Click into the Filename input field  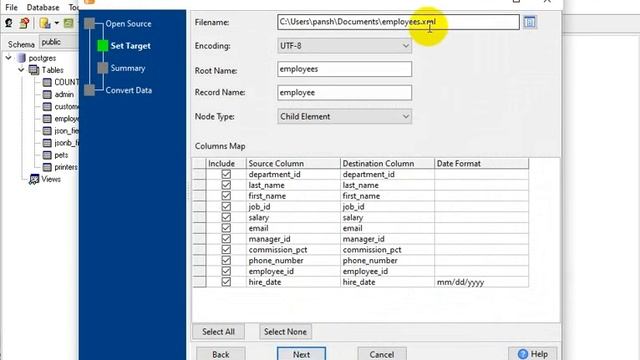[x=398, y=22]
